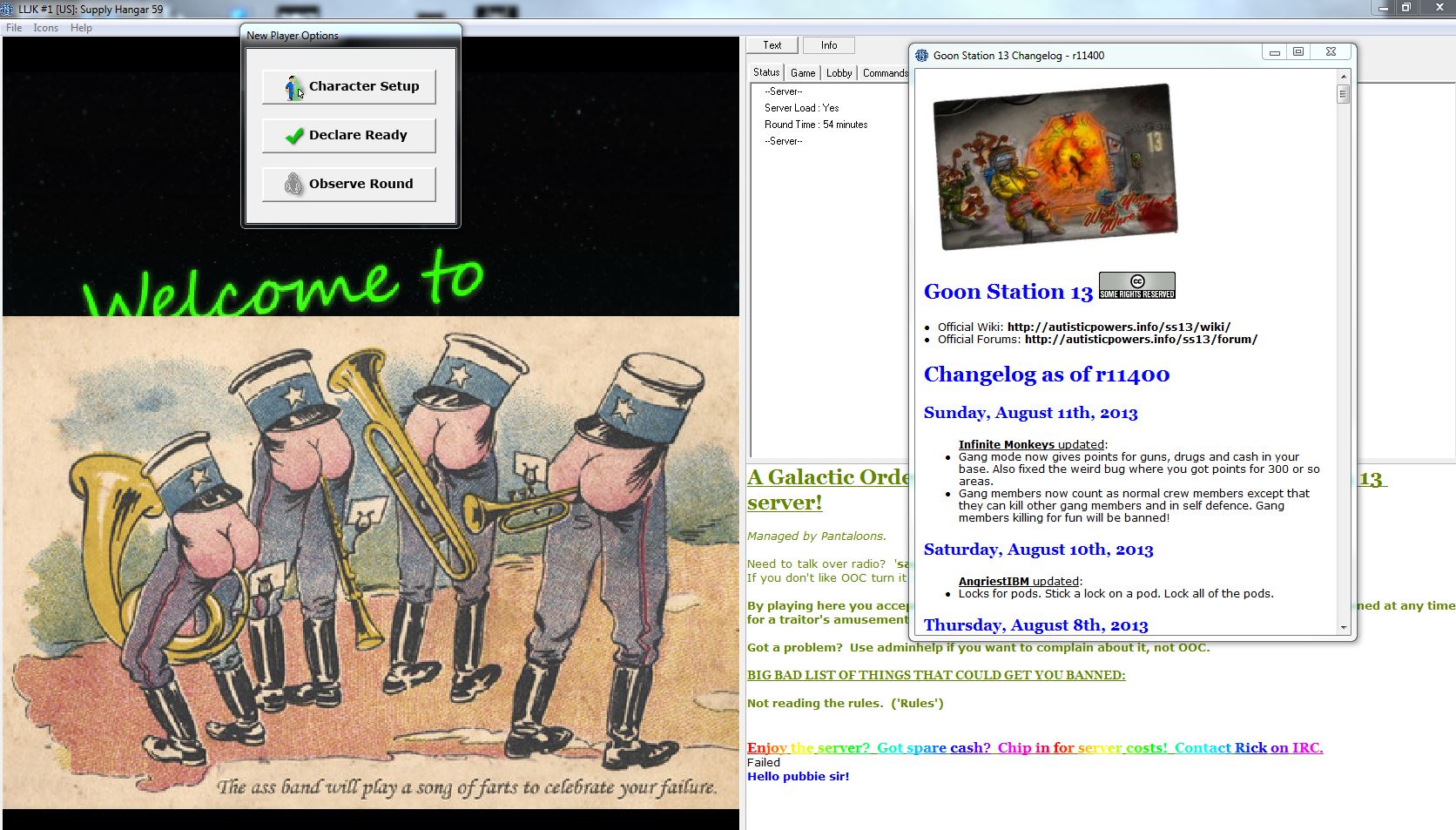
Task: Select the Game tab
Action: pyautogui.click(x=803, y=73)
